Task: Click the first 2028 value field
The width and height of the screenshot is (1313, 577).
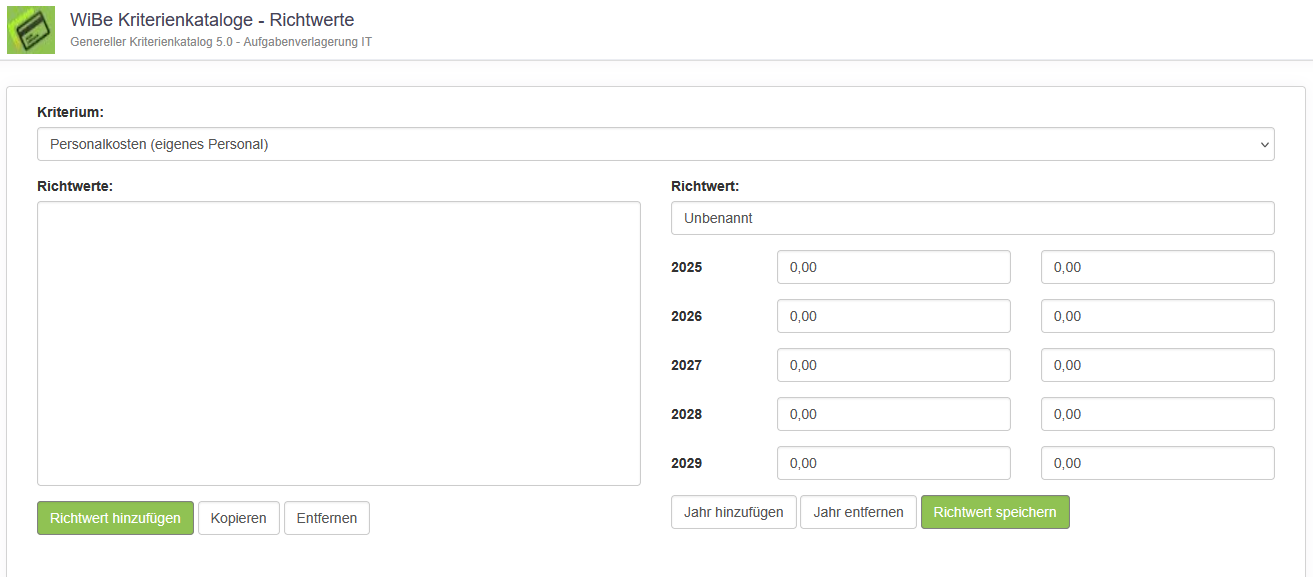Action: click(893, 414)
